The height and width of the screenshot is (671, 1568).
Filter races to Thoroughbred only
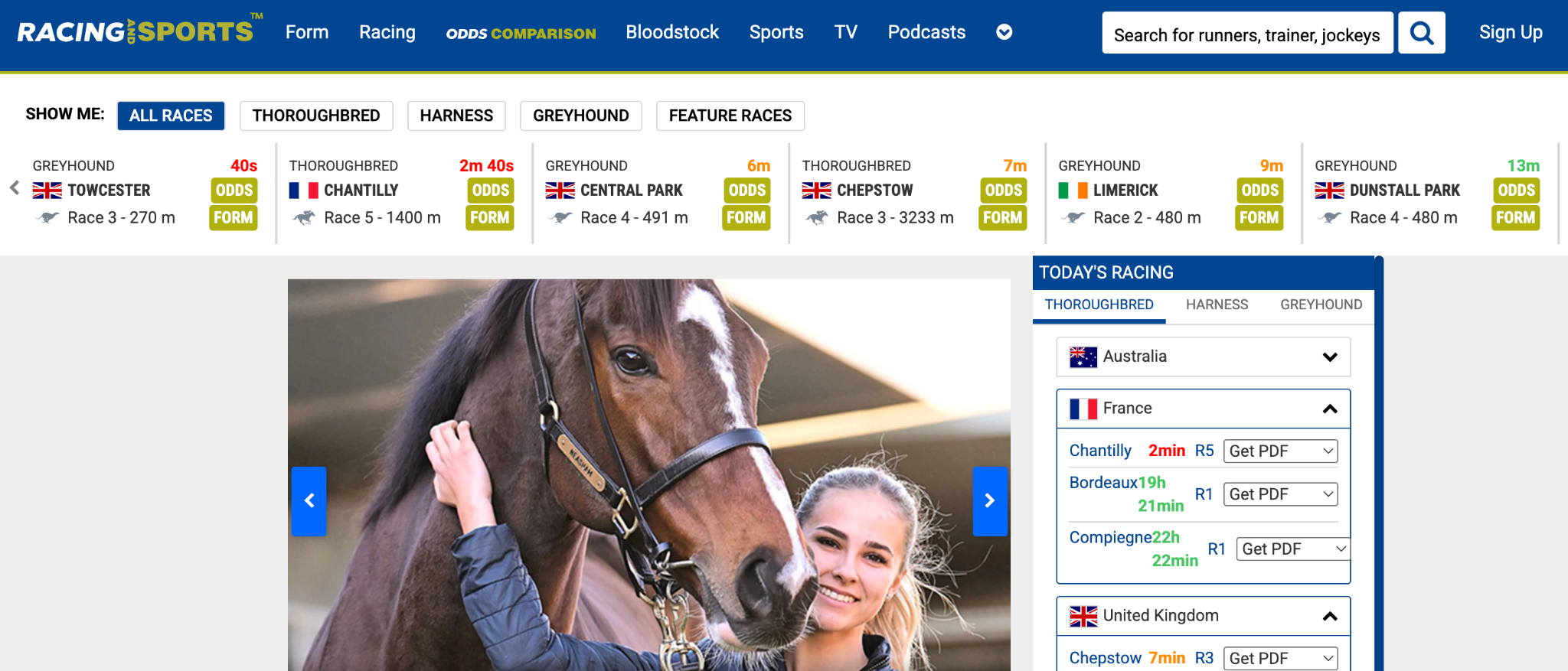pyautogui.click(x=316, y=116)
